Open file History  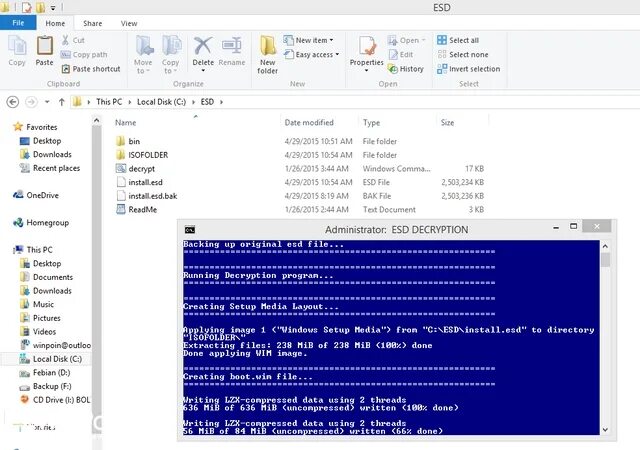coord(406,69)
